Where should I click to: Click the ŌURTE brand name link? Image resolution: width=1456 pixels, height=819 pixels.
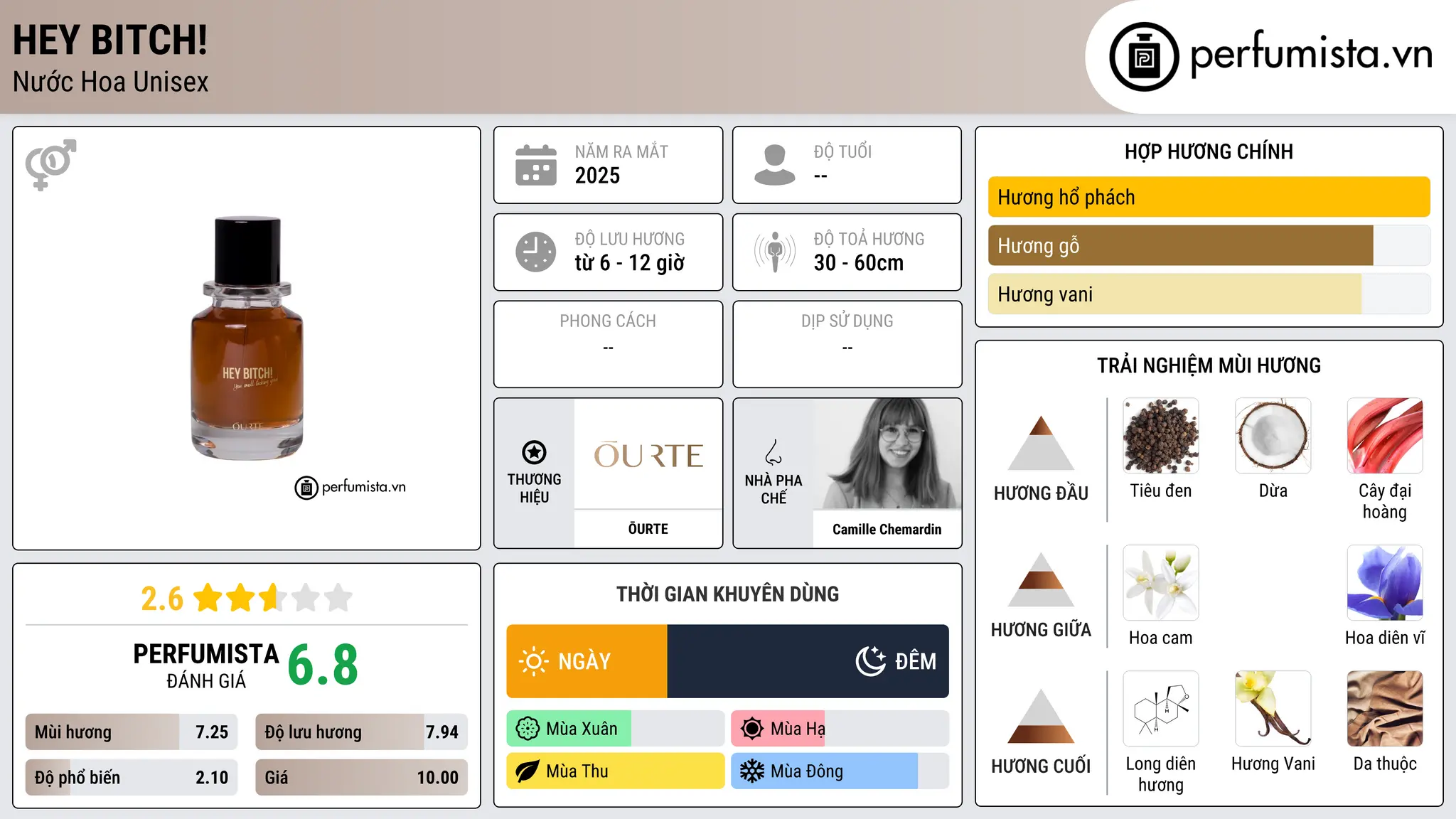648,529
